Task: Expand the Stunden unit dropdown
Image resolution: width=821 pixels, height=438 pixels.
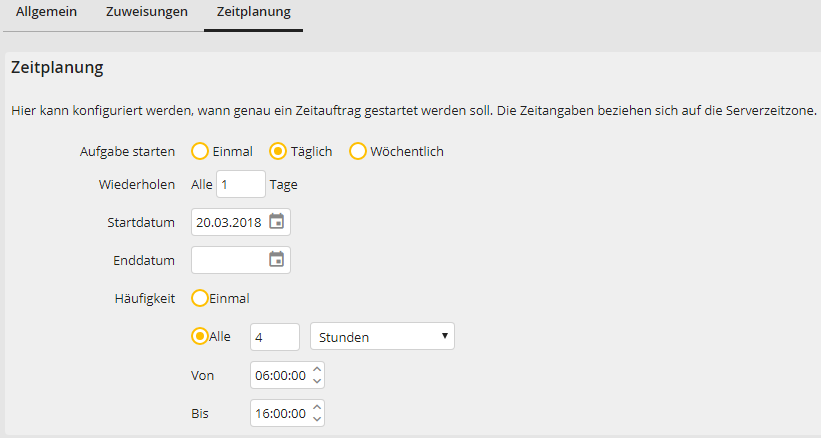Action: tap(382, 337)
